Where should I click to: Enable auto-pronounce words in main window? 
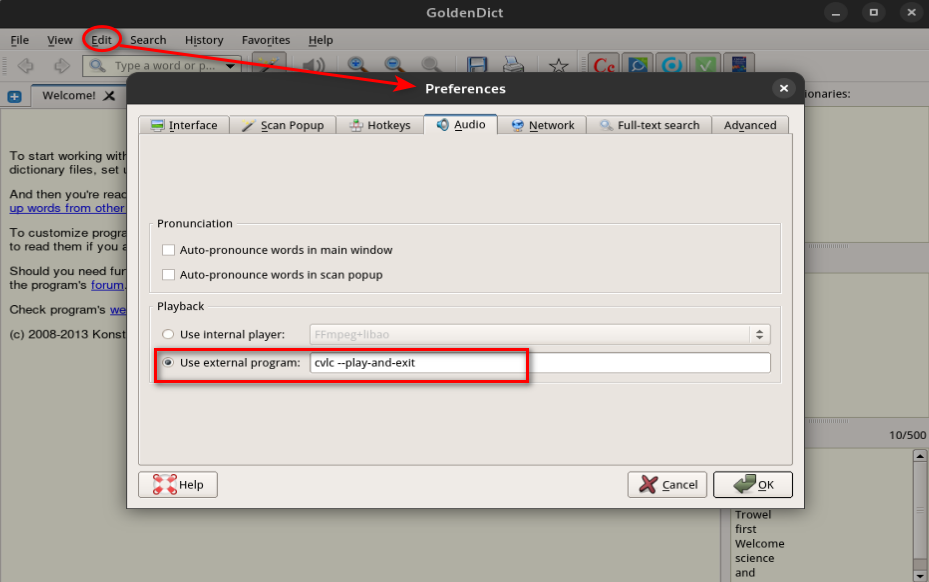click(168, 250)
